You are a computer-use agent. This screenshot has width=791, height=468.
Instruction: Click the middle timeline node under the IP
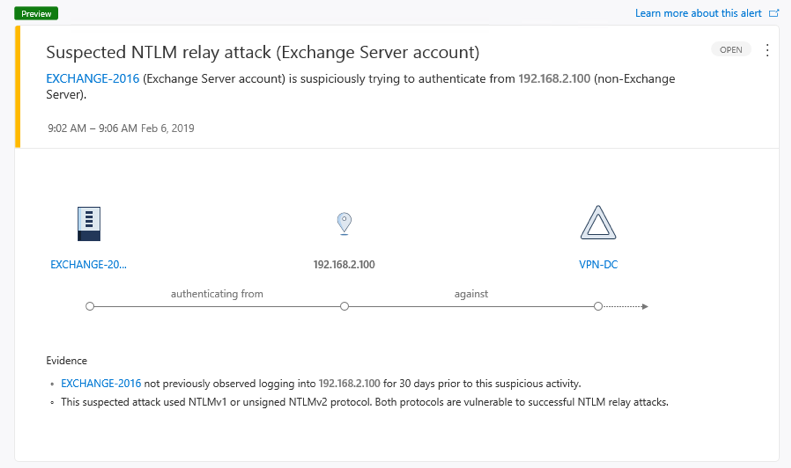coord(344,306)
